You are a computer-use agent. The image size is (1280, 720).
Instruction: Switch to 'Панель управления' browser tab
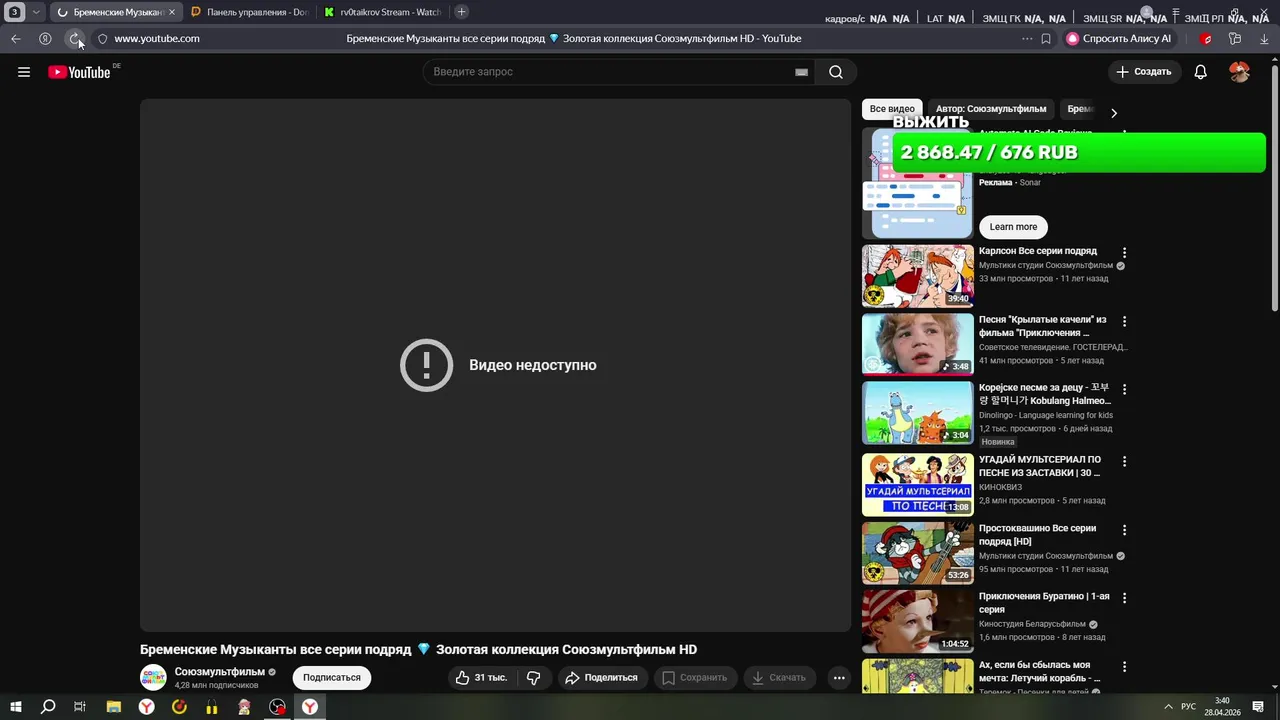pyautogui.click(x=250, y=12)
